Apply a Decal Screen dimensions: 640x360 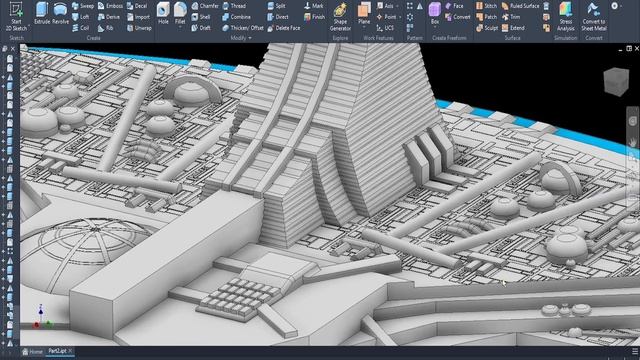click(x=137, y=6)
